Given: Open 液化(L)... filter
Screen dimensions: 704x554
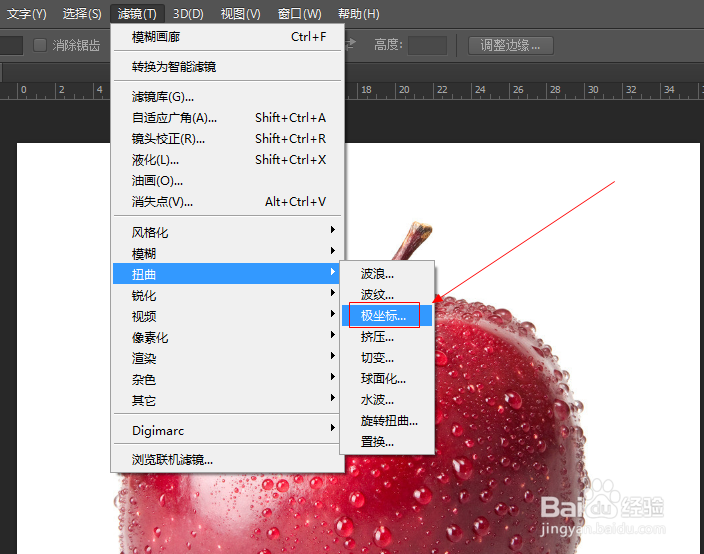Looking at the screenshot, I should point(229,160).
